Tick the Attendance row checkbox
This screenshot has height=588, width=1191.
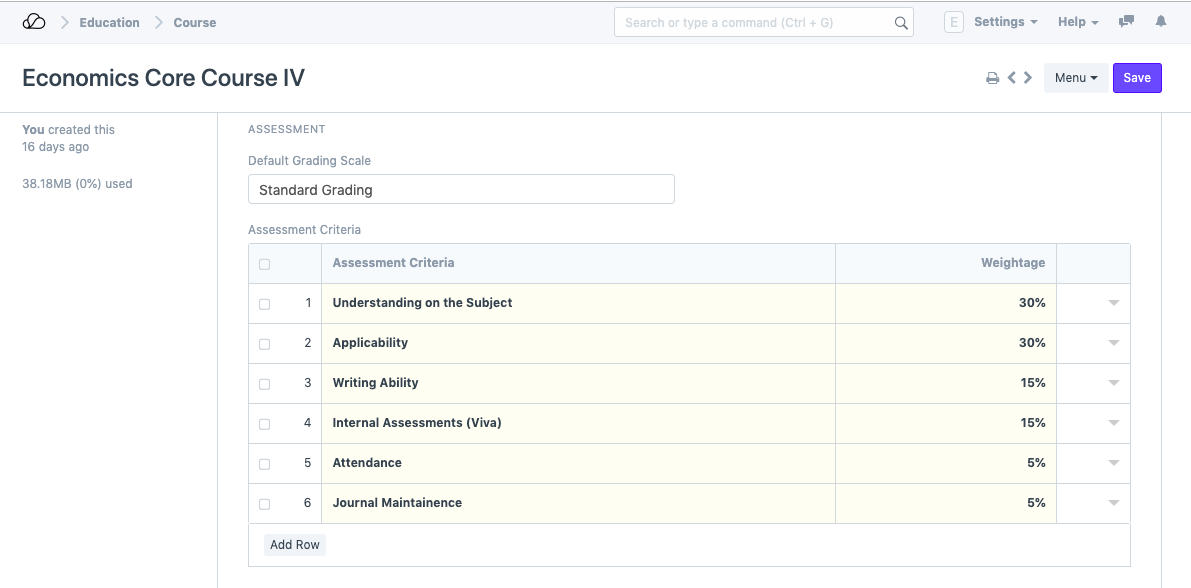pyautogui.click(x=264, y=464)
